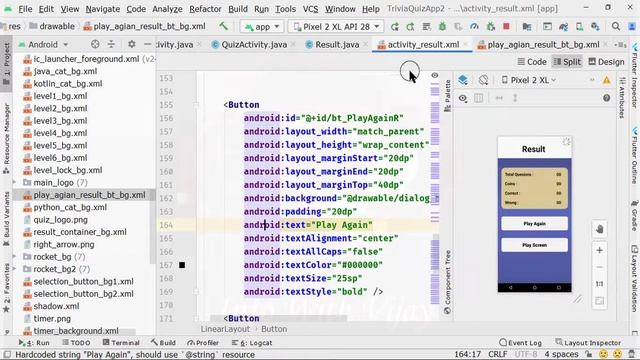The height and width of the screenshot is (360, 640).
Task: Expand the main_logo folder
Action: coord(15,182)
